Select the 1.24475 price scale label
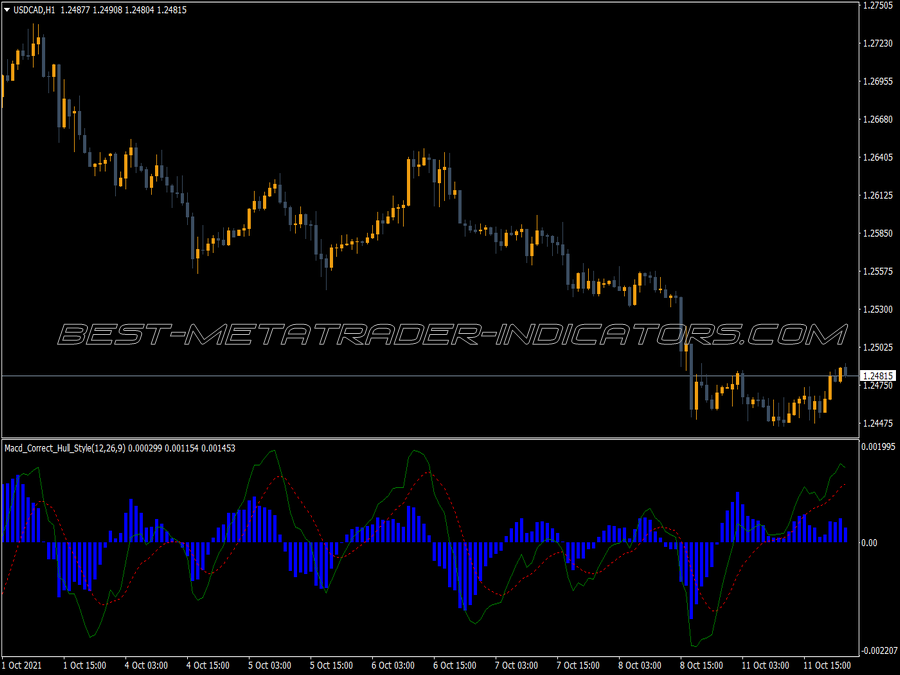Screen dimensions: 900x675 [878, 424]
